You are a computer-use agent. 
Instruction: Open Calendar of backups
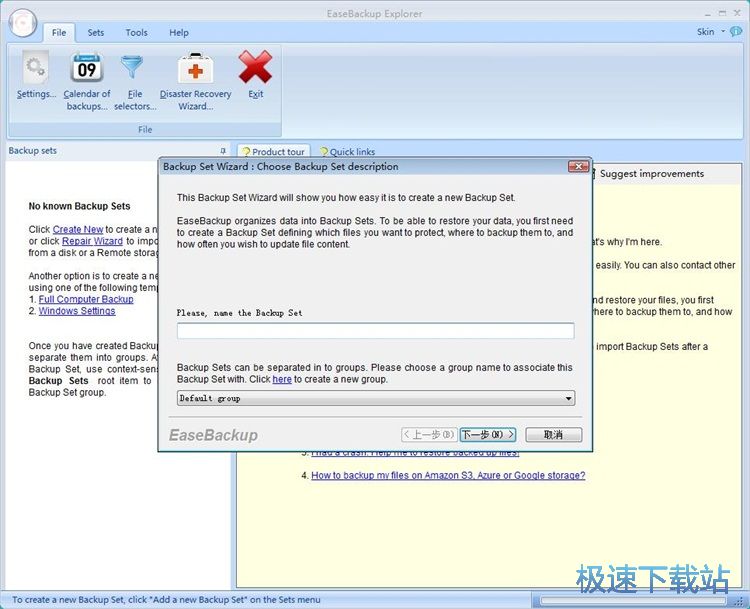[87, 80]
